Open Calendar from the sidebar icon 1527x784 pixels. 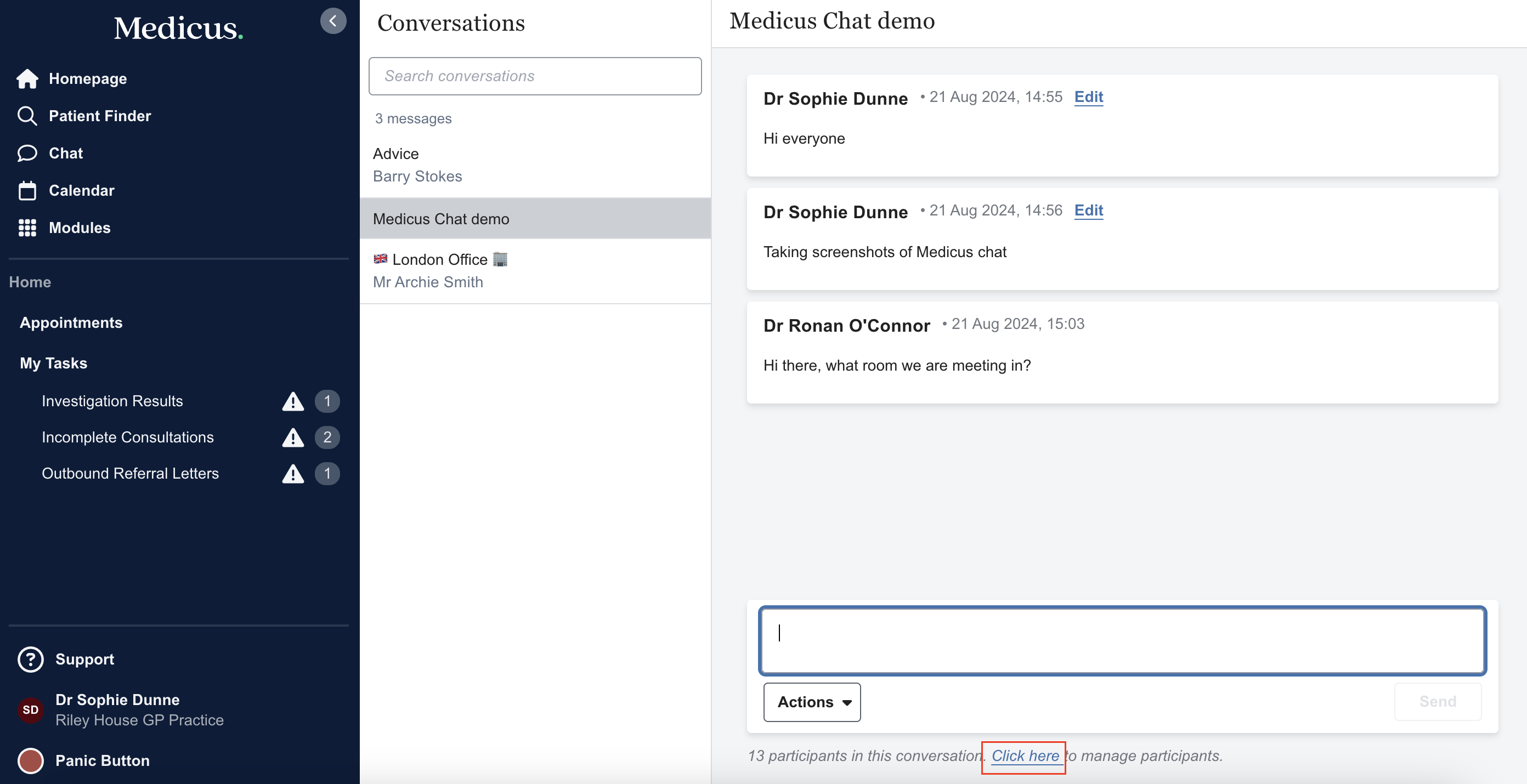[x=27, y=191]
